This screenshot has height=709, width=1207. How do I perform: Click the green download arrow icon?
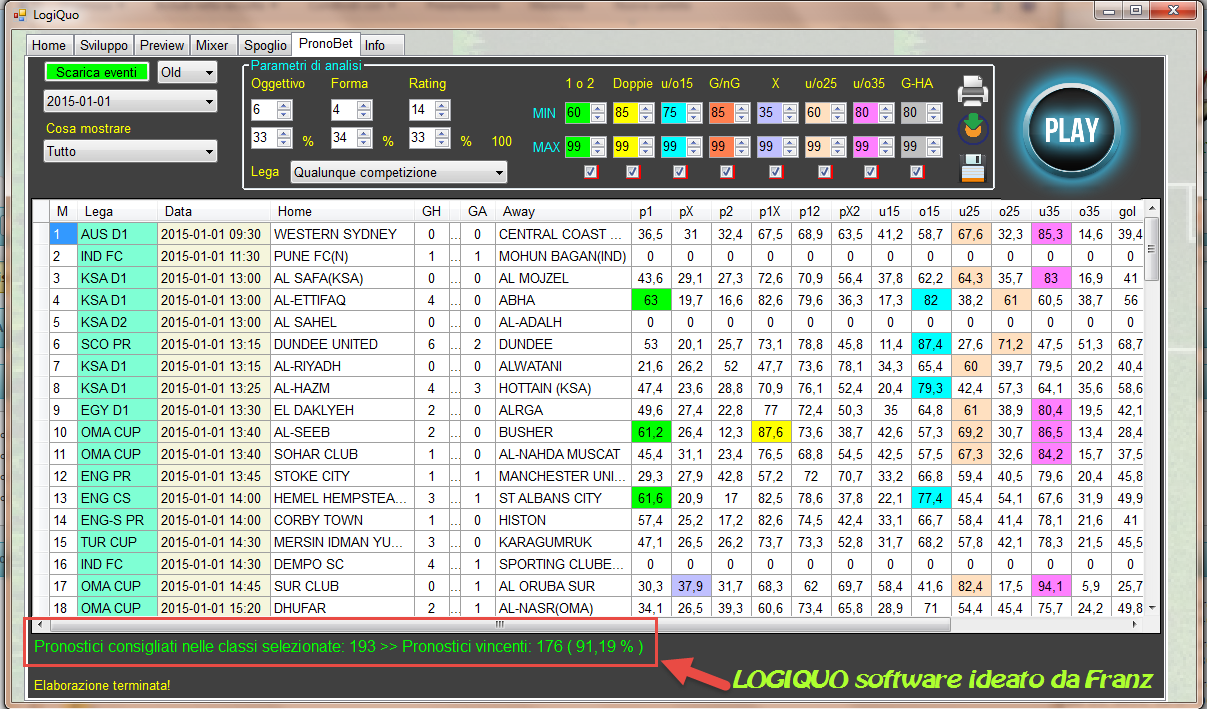[974, 129]
